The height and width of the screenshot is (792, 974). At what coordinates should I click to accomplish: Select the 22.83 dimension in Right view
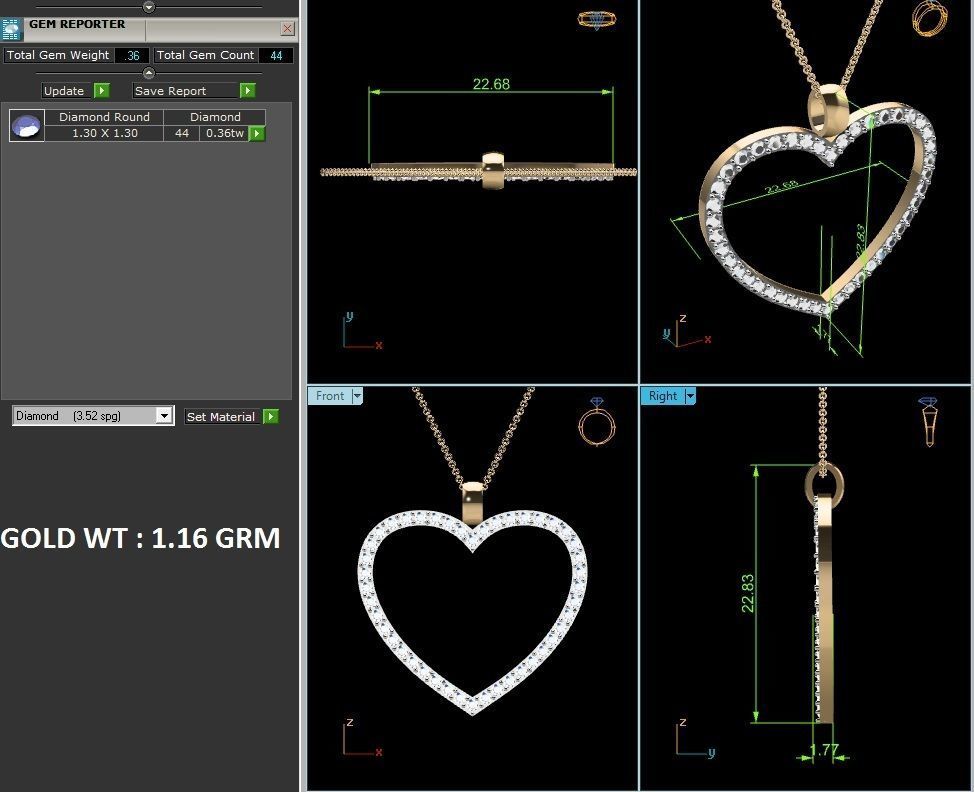coord(748,593)
